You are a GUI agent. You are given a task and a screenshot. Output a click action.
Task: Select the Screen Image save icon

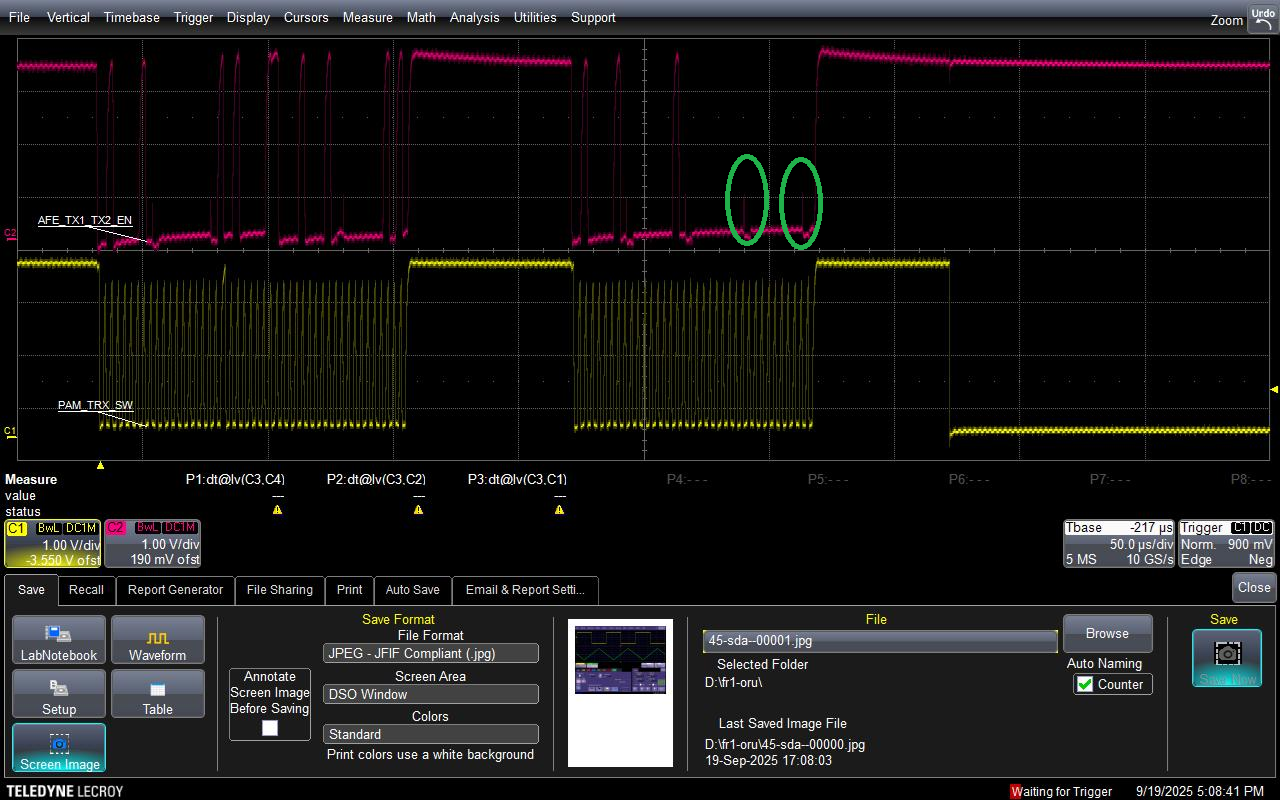click(59, 748)
